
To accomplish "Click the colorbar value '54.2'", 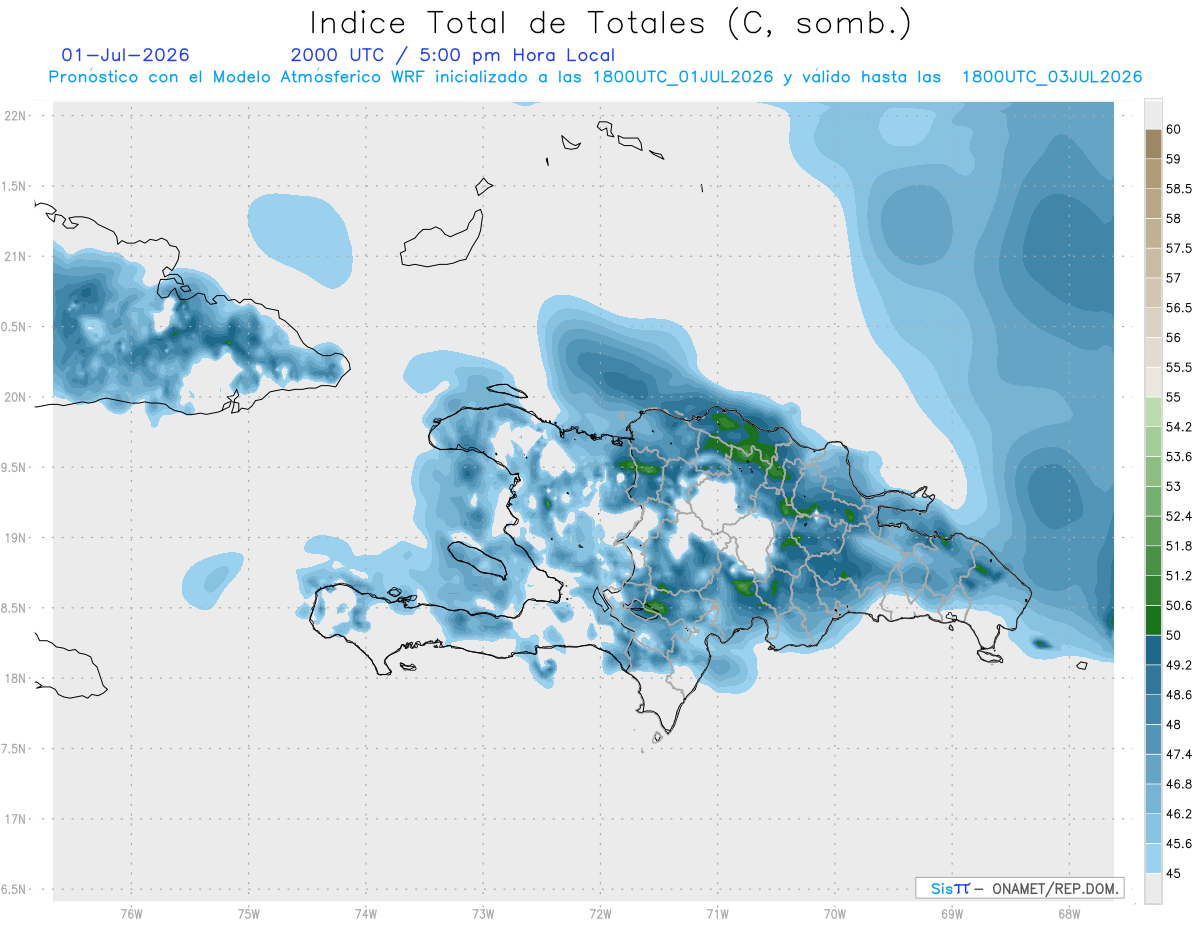I will [x=1178, y=427].
